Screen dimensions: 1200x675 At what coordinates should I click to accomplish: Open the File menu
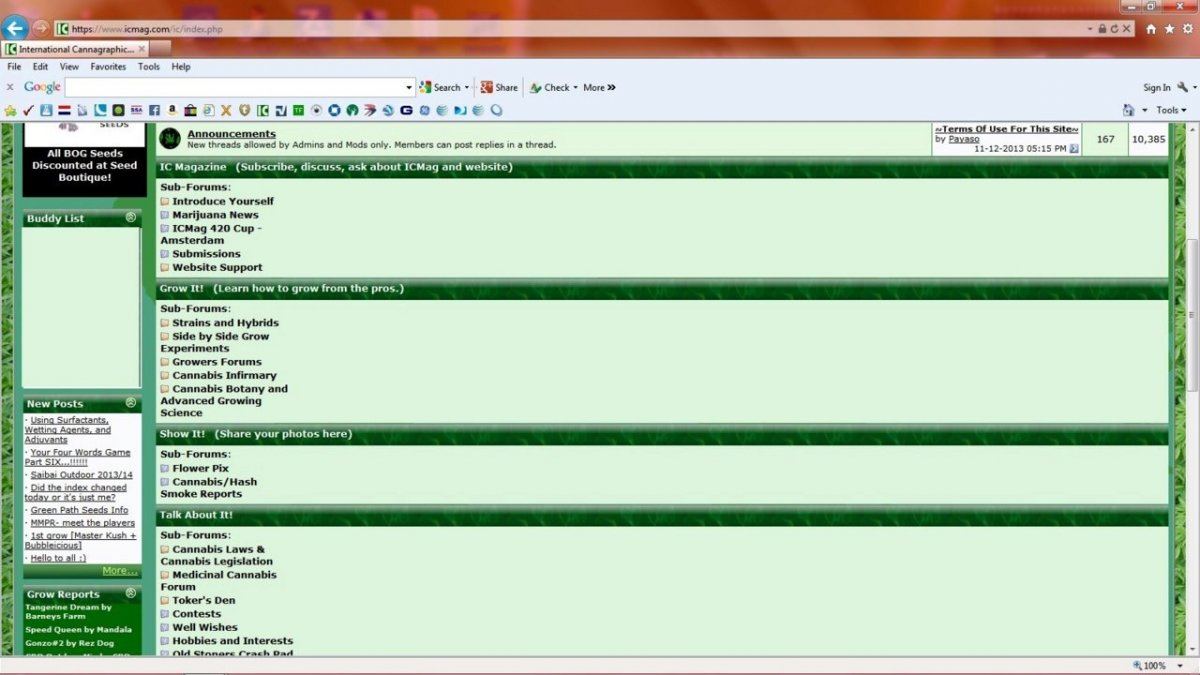coord(14,67)
